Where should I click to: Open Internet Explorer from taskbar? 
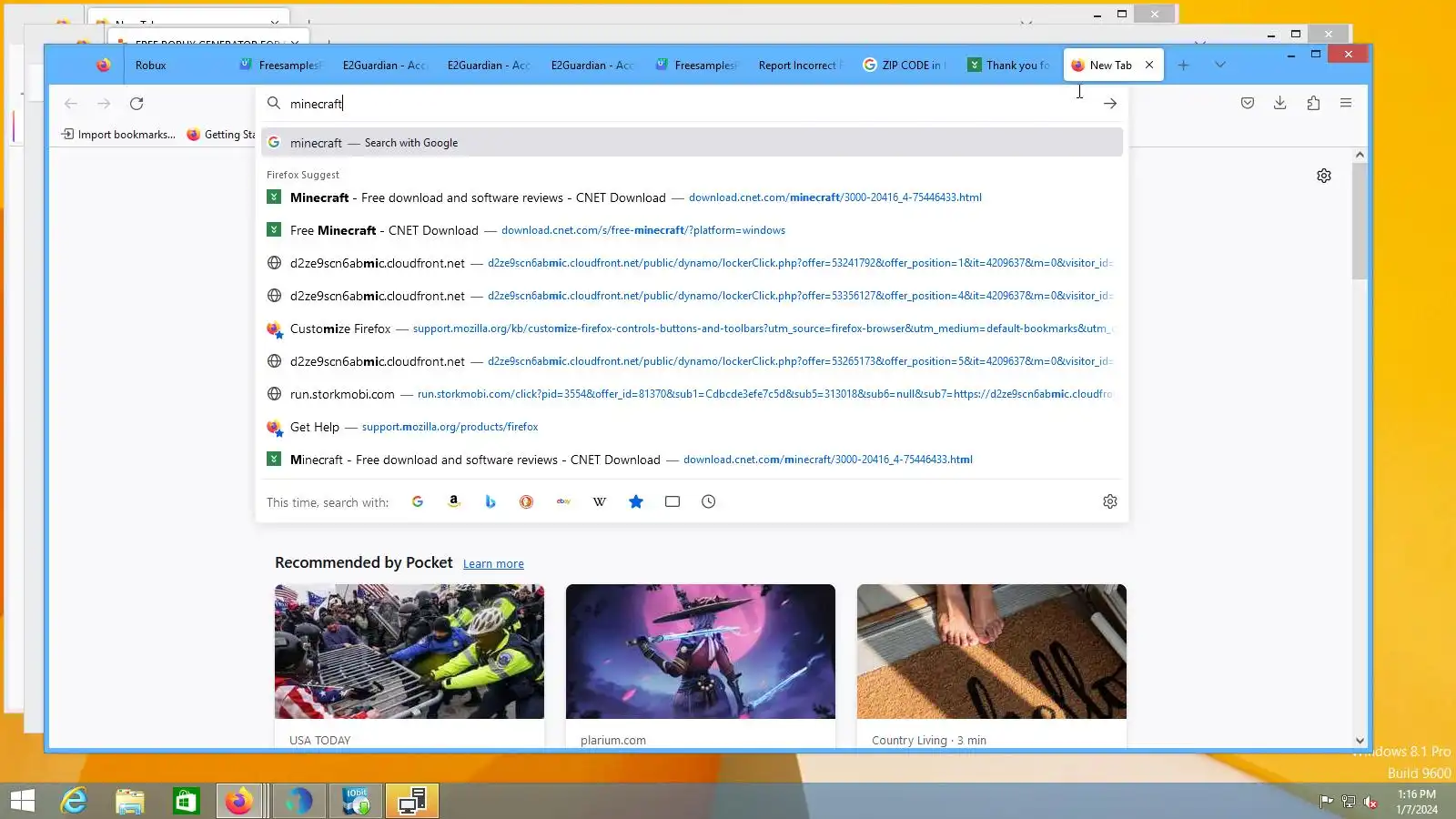point(74,801)
